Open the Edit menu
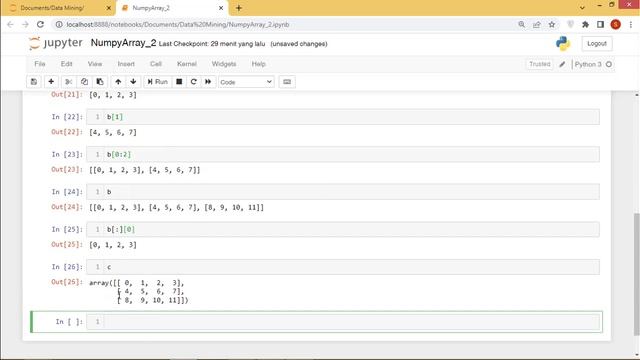Screen dimensions: 640x360 67,64
